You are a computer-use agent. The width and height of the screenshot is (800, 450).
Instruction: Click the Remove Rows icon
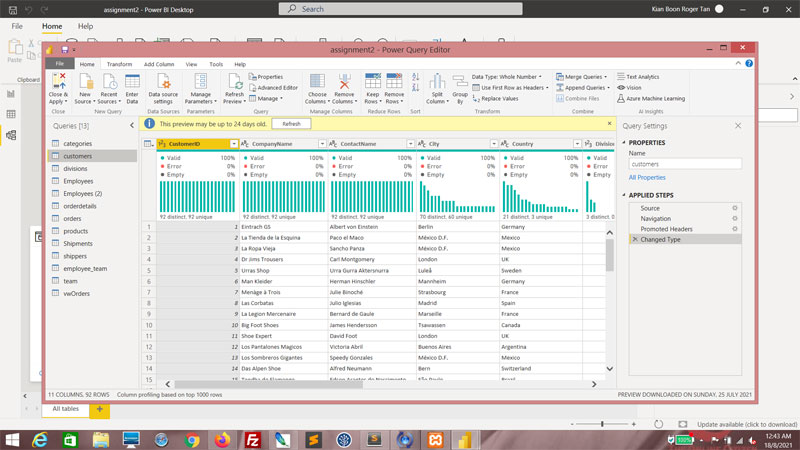(394, 88)
